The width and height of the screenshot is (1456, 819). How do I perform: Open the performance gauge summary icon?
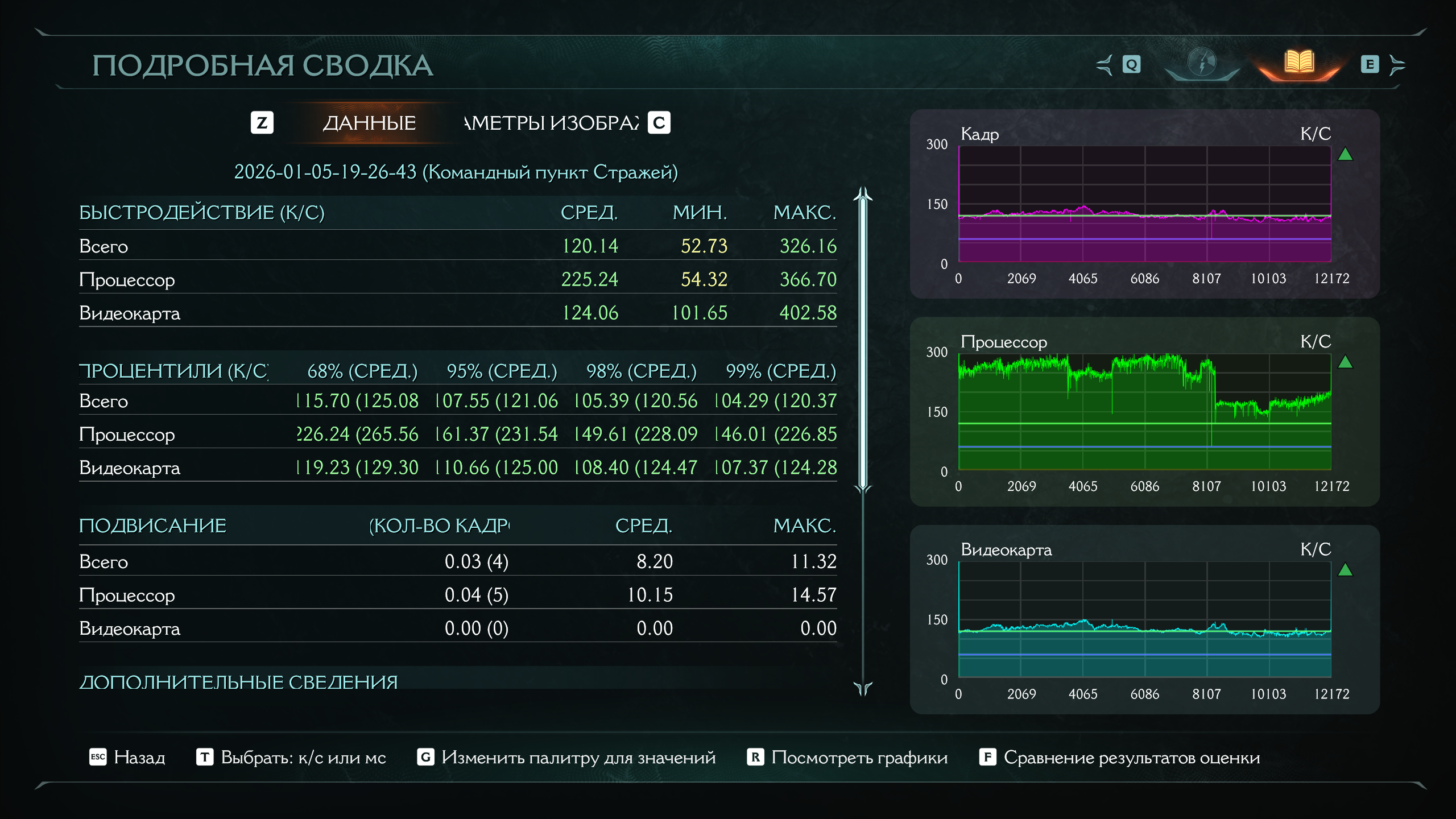click(x=1202, y=63)
